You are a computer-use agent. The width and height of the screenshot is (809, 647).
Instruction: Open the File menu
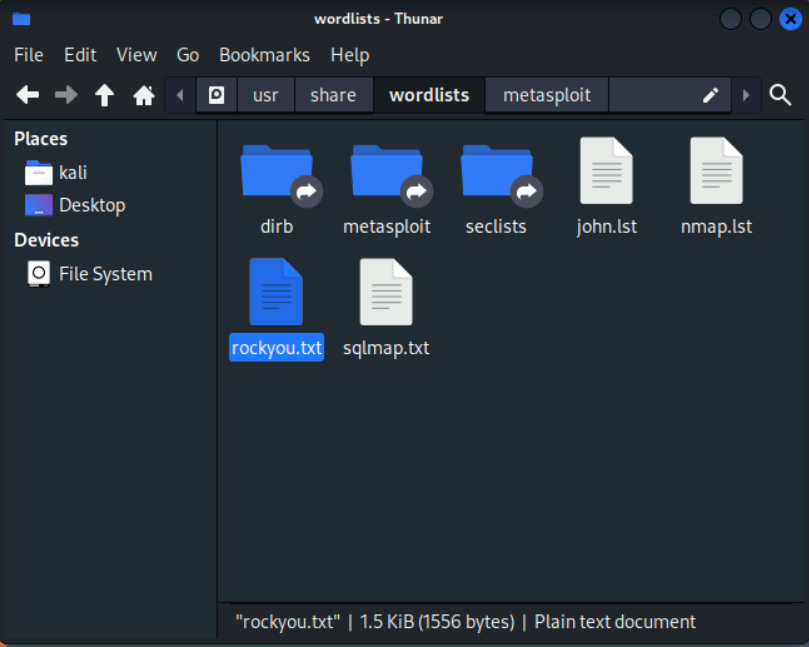[29, 55]
